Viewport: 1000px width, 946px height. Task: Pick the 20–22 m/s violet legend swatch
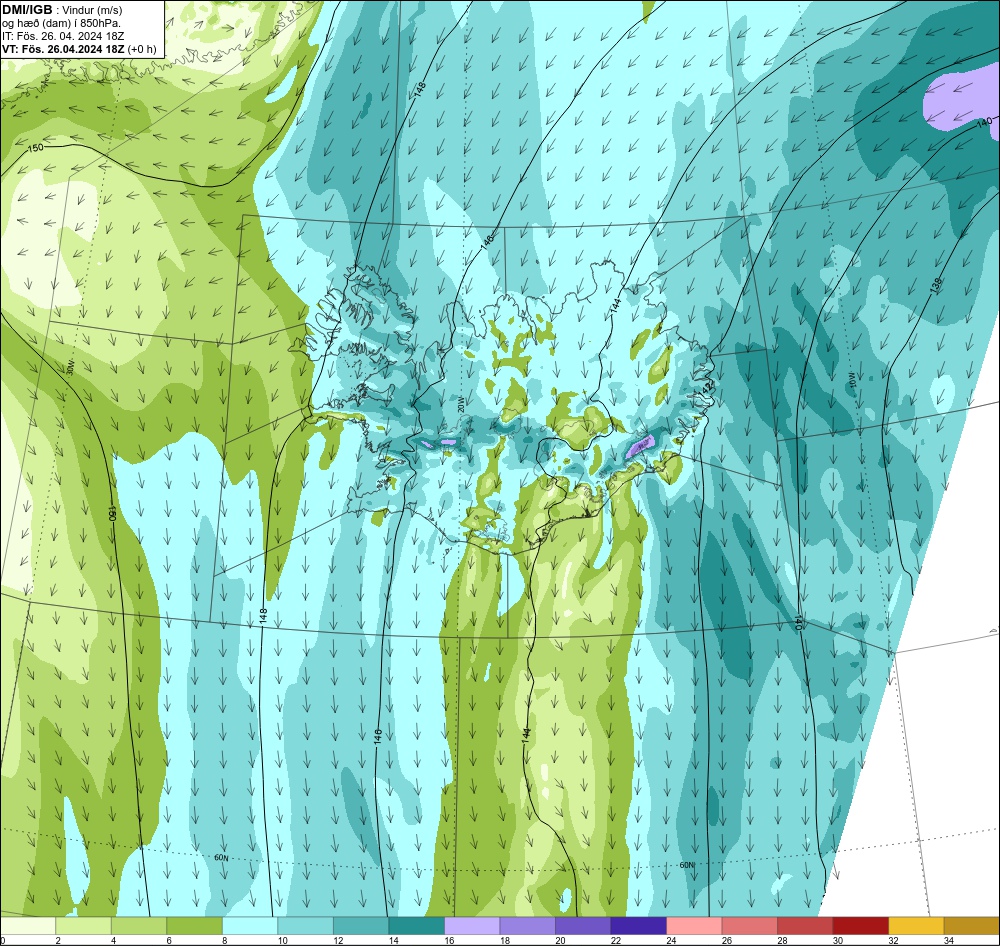coord(583,926)
